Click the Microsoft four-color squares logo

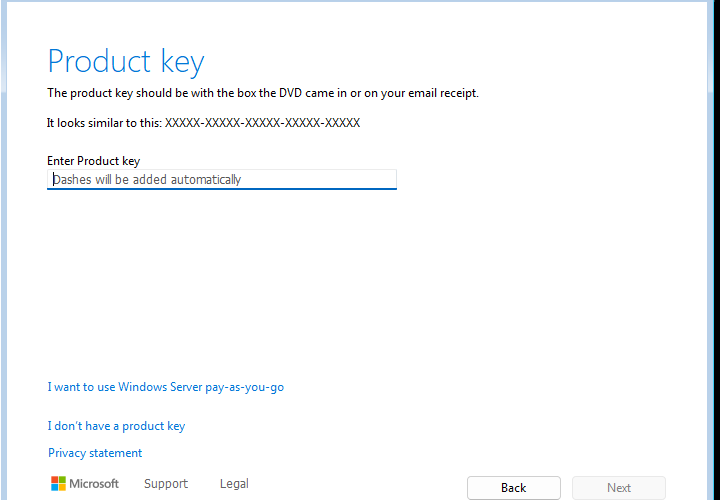58,483
